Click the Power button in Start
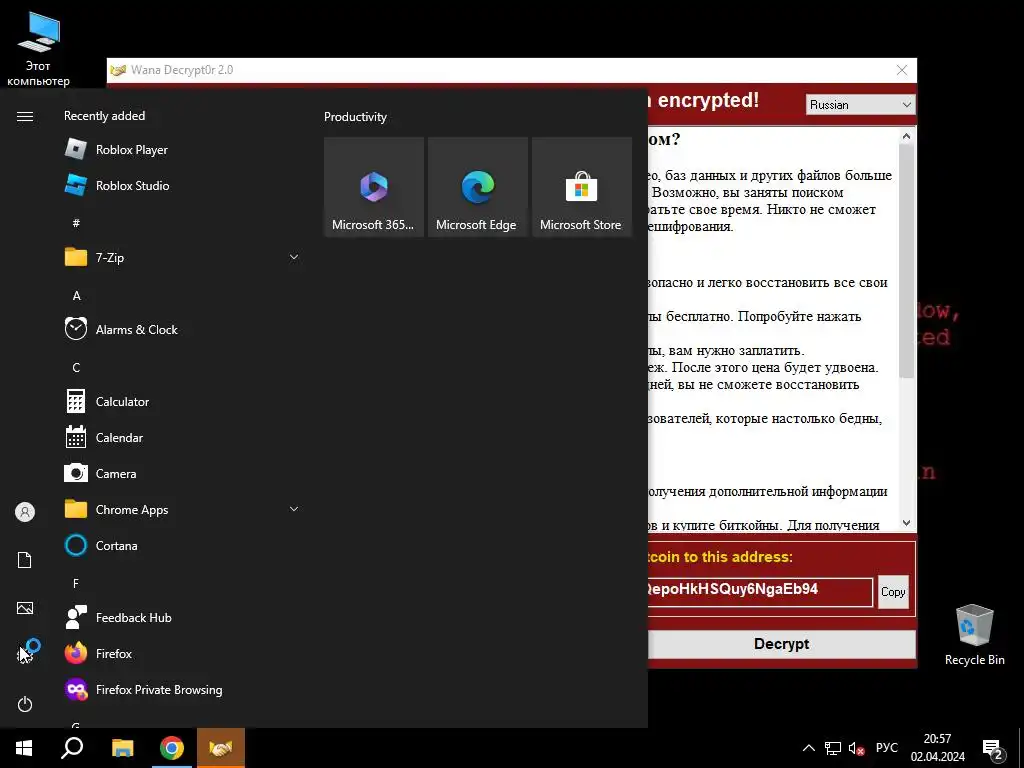This screenshot has width=1024, height=768. click(25, 704)
